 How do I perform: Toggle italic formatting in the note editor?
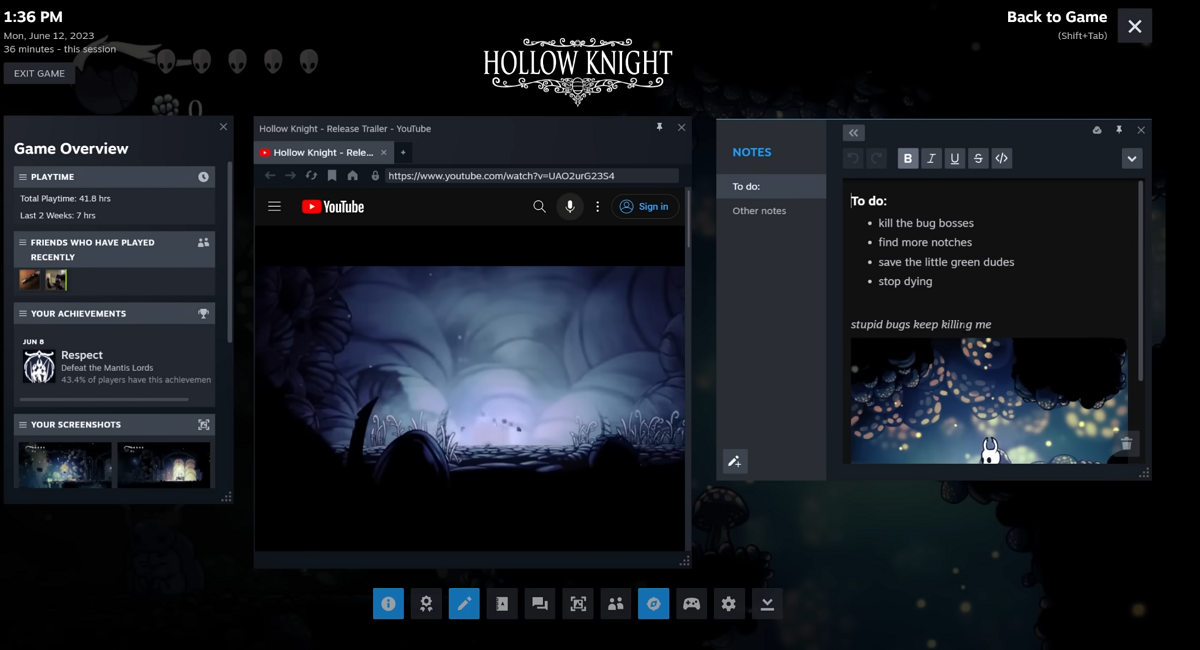tap(931, 158)
